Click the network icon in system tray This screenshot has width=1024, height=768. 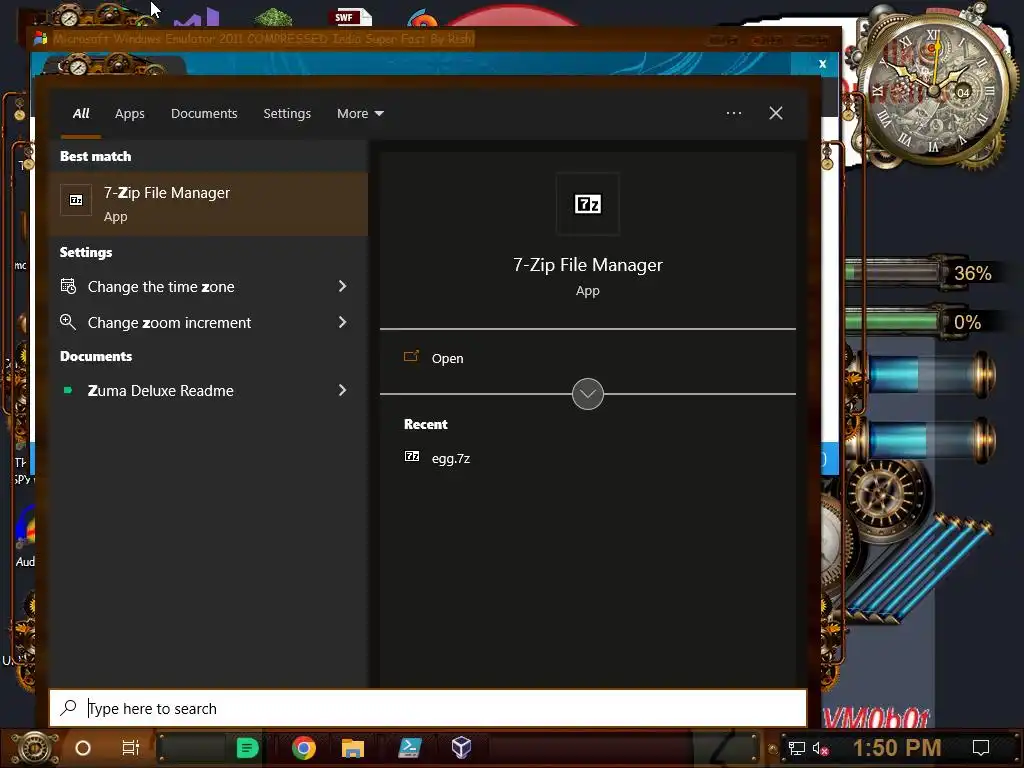click(x=796, y=748)
